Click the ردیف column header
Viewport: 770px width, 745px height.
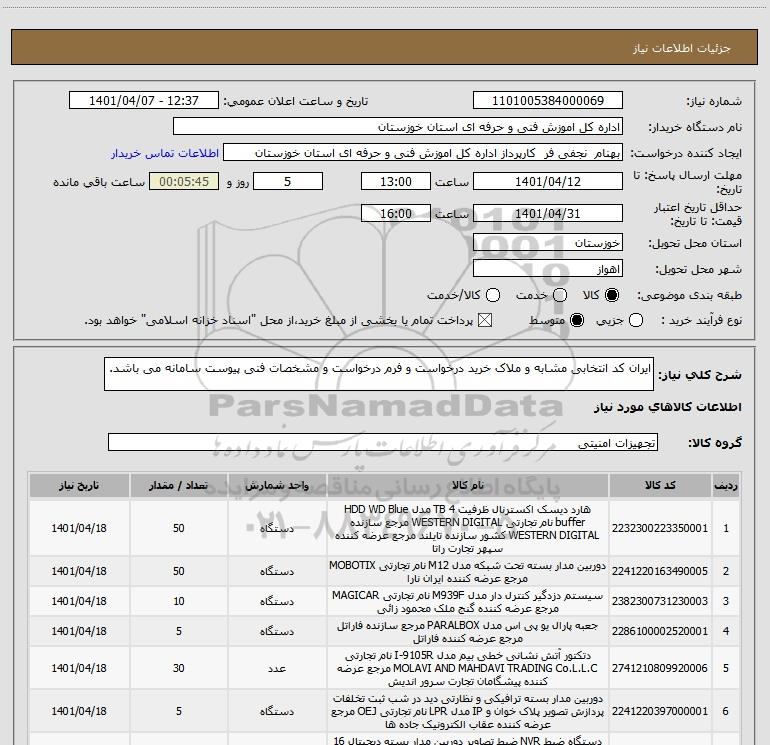(x=726, y=486)
